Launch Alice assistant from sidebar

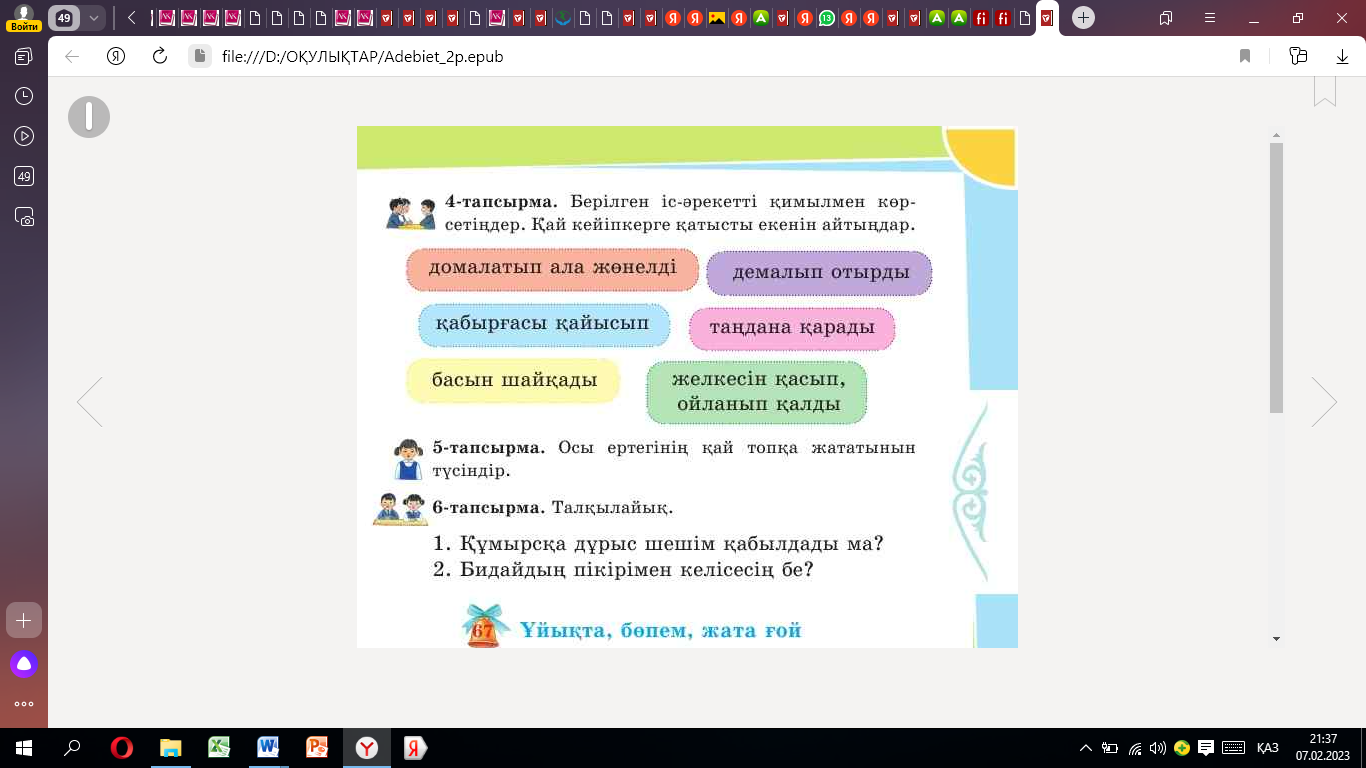[x=24, y=663]
